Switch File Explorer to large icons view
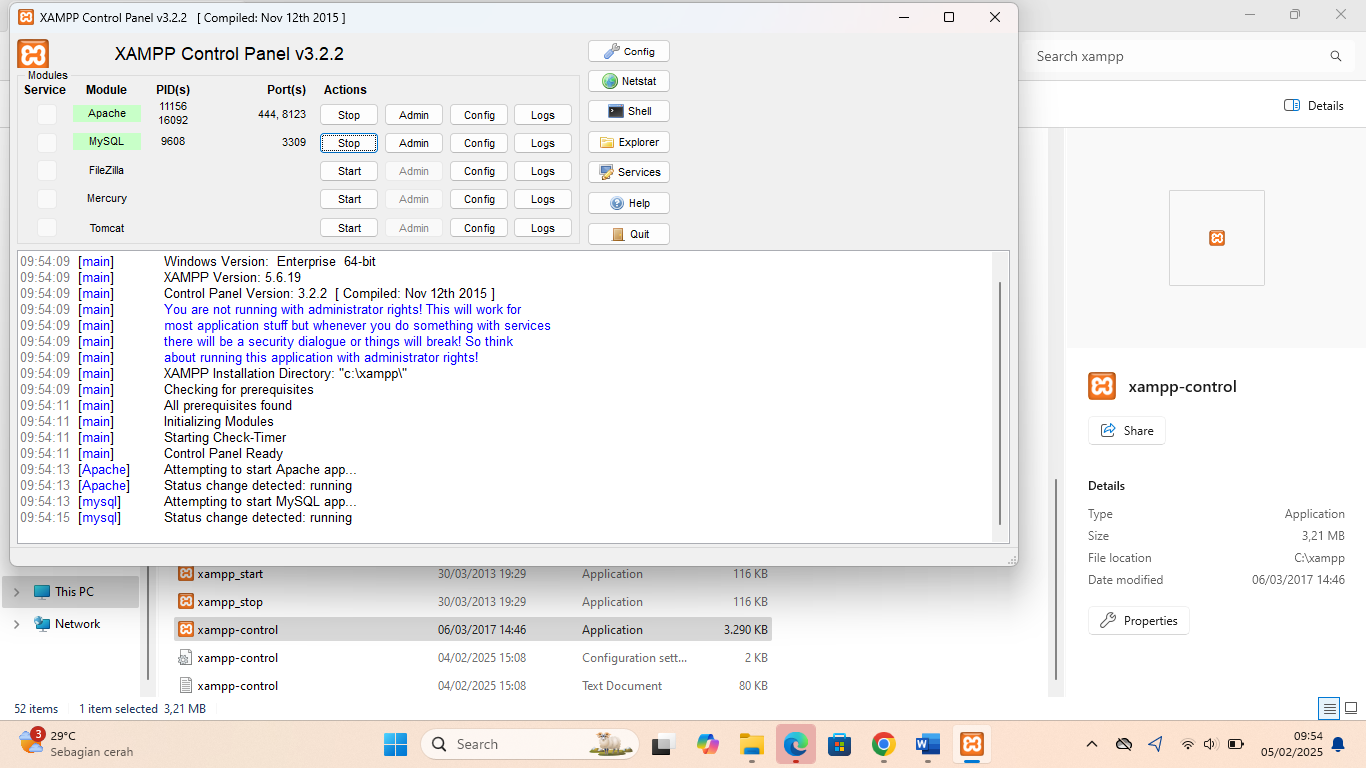 click(x=1351, y=709)
